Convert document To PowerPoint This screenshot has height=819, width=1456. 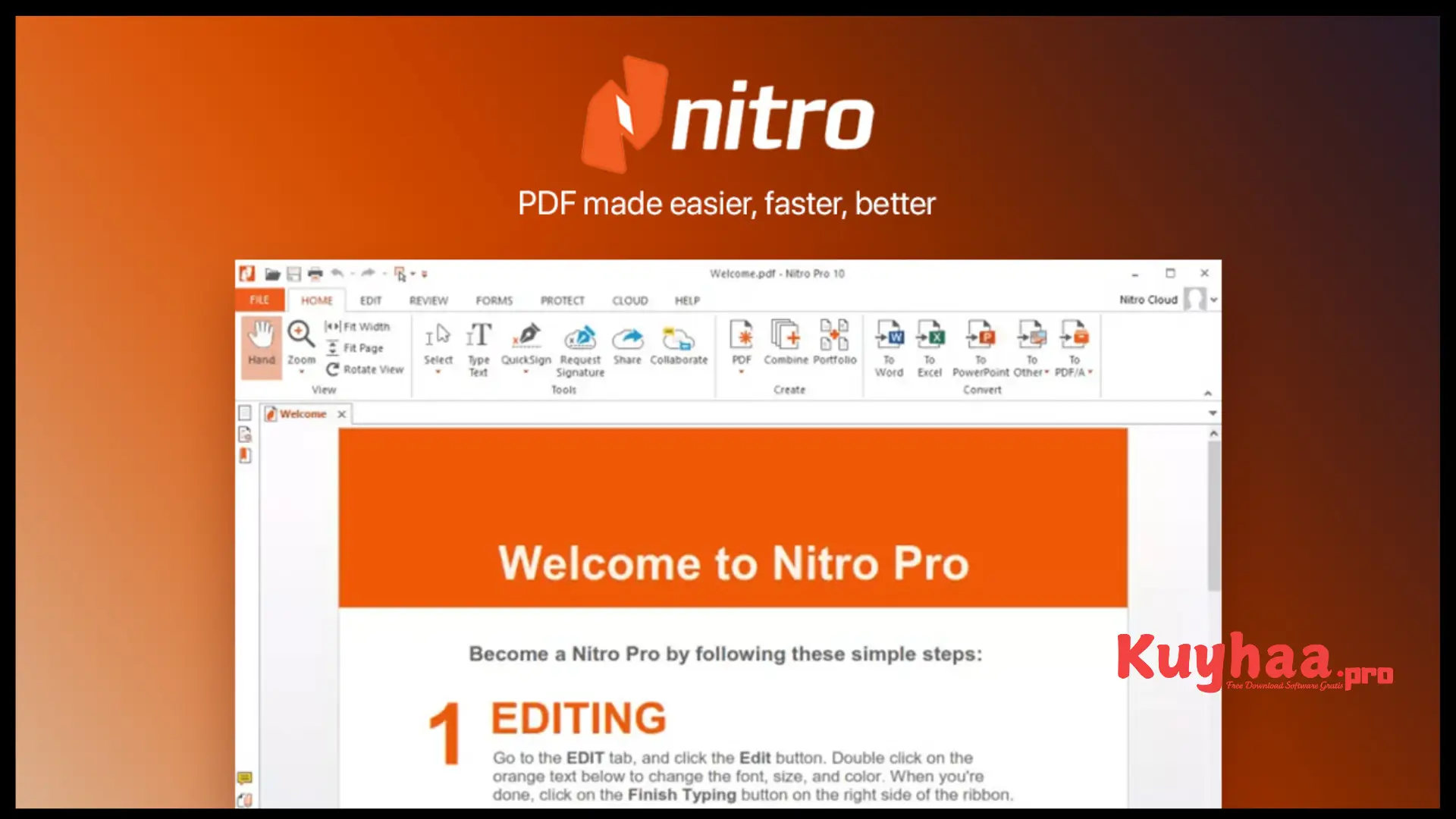click(981, 349)
